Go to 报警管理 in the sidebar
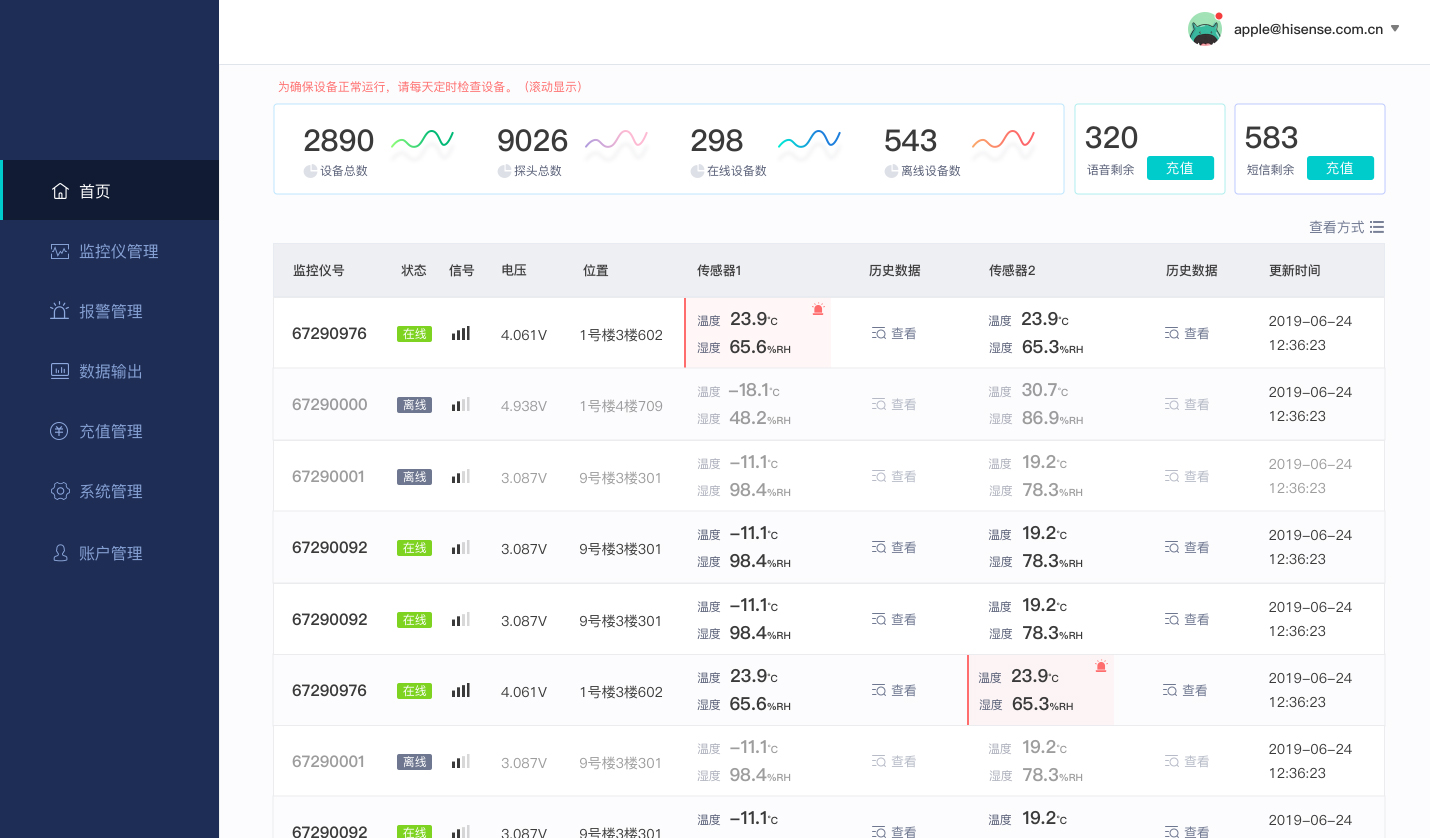Image resolution: width=1430 pixels, height=838 pixels. (x=110, y=311)
